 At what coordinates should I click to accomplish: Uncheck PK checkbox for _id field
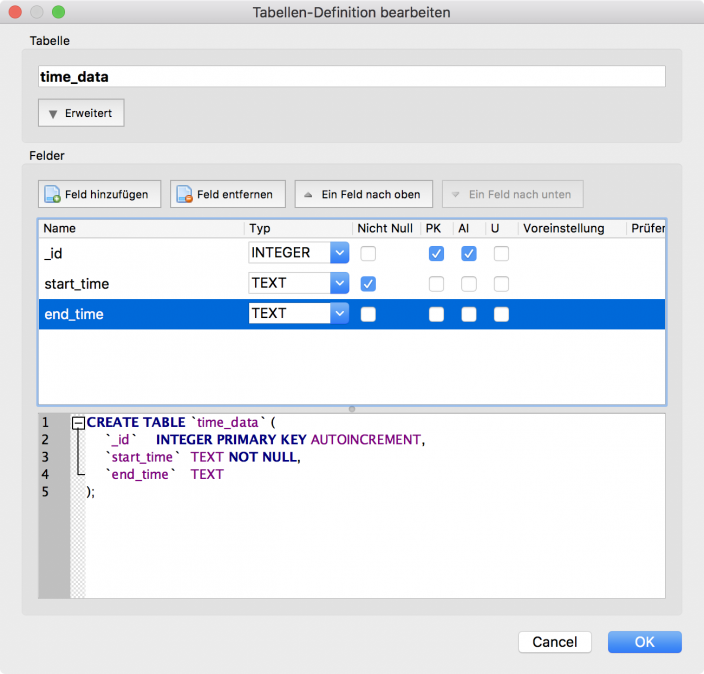(x=436, y=254)
